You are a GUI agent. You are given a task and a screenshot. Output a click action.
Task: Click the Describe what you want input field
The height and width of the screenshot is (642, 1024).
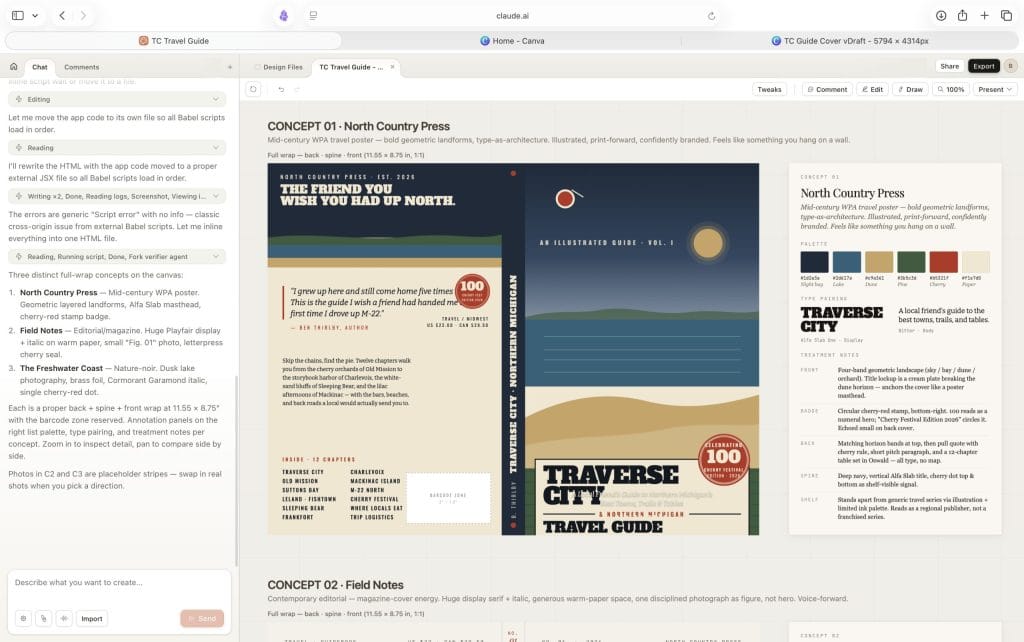click(118, 582)
